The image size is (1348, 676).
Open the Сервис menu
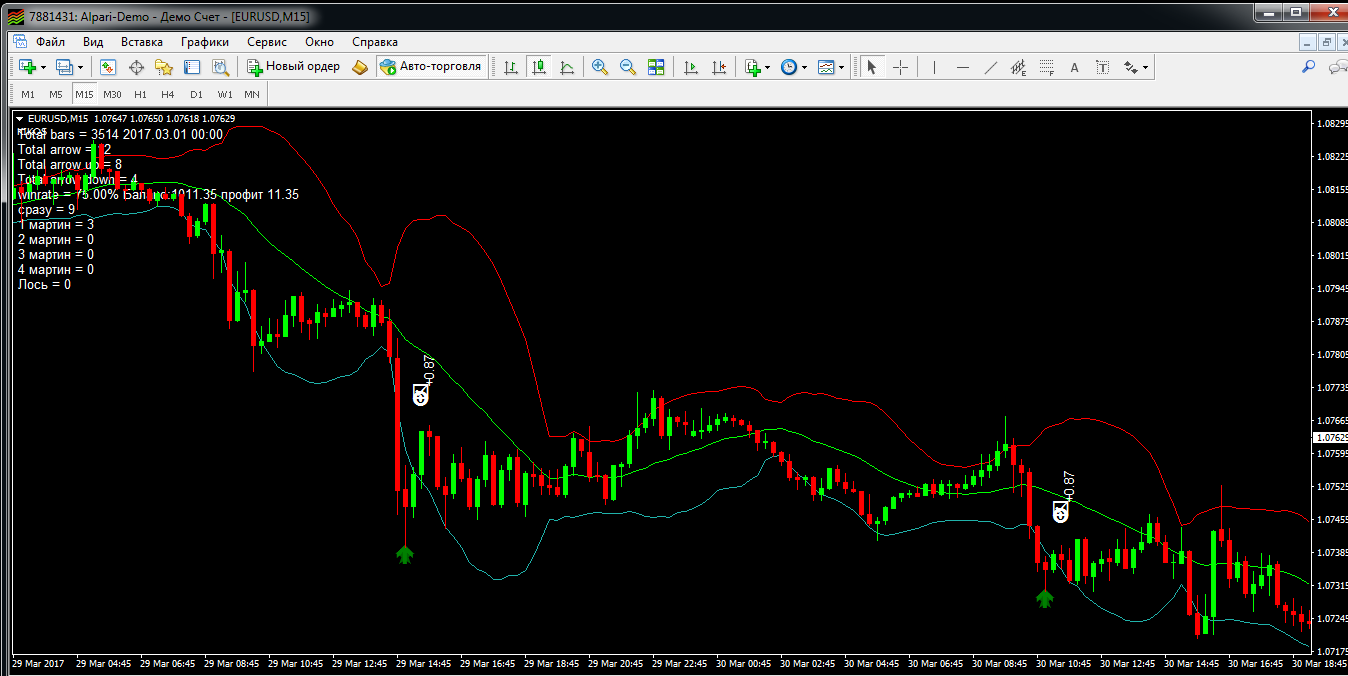click(266, 42)
